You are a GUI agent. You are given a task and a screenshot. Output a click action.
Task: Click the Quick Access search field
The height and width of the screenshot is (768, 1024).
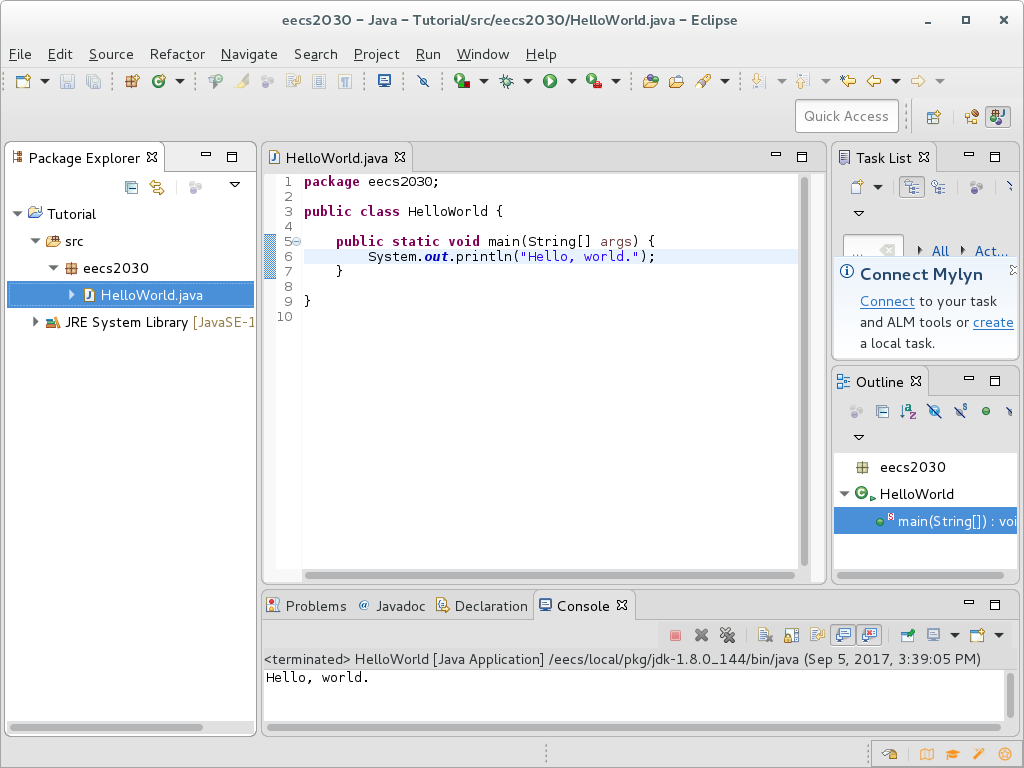pos(846,116)
